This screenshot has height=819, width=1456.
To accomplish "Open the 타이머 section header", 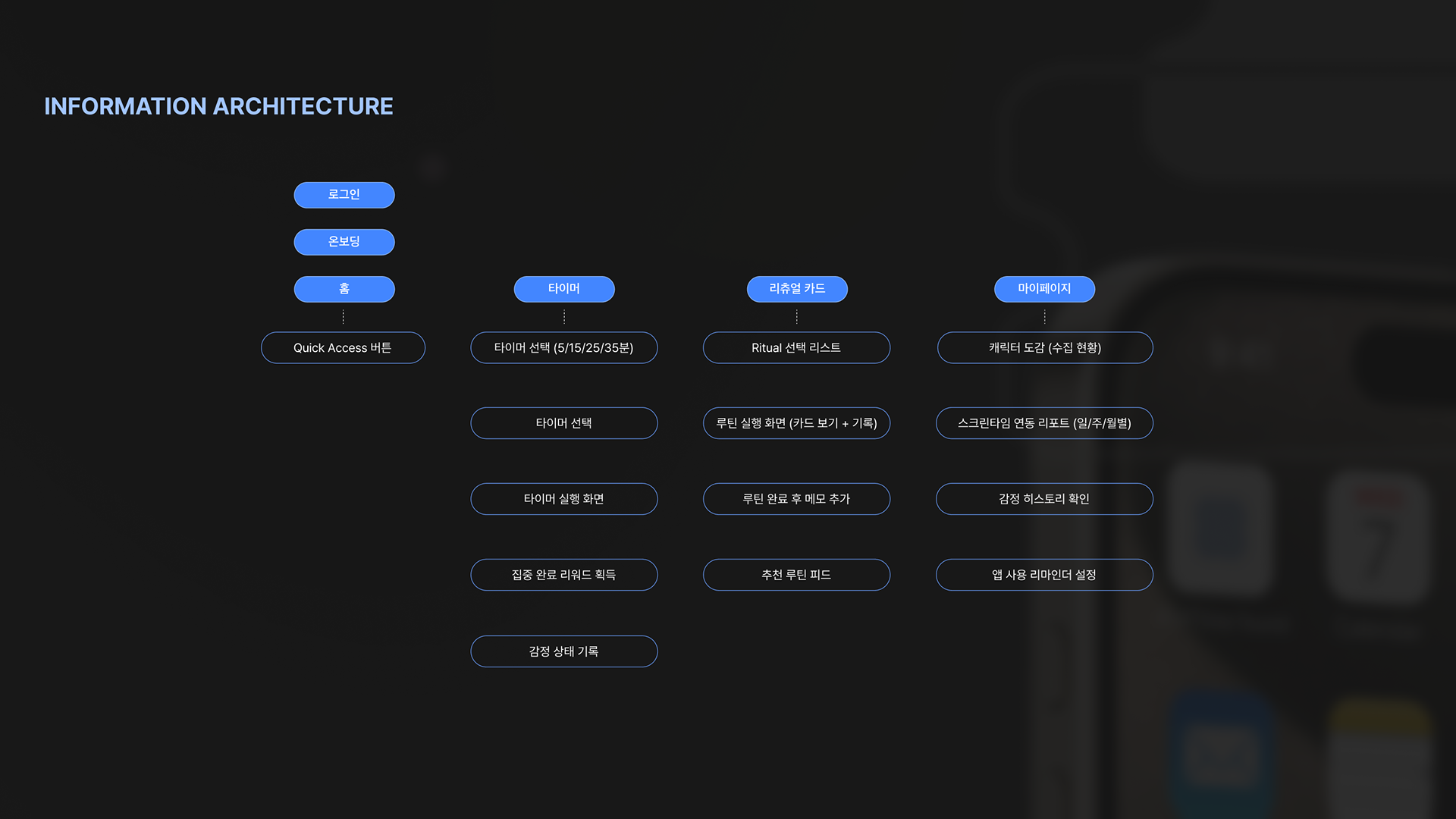I will click(563, 289).
